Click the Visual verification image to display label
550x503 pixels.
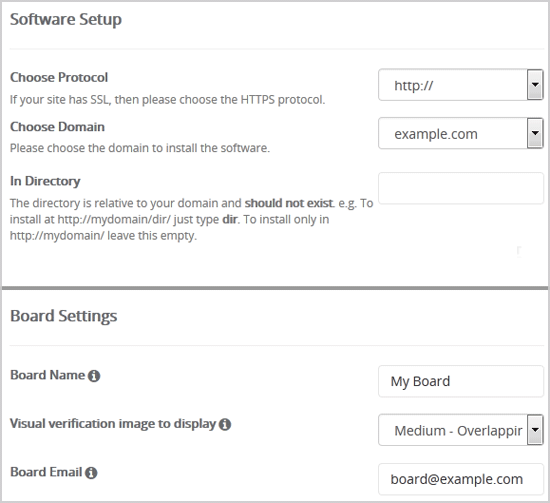113,424
